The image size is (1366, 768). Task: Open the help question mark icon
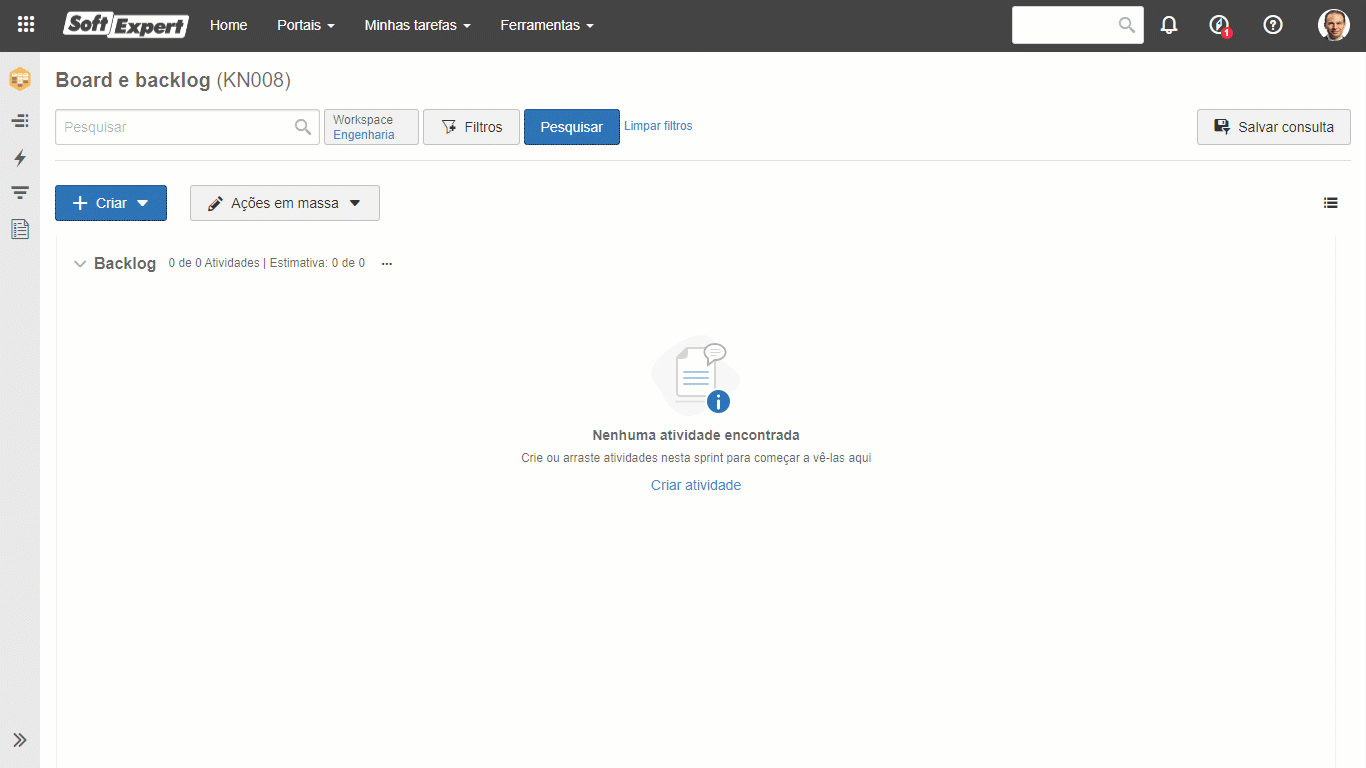(1273, 25)
